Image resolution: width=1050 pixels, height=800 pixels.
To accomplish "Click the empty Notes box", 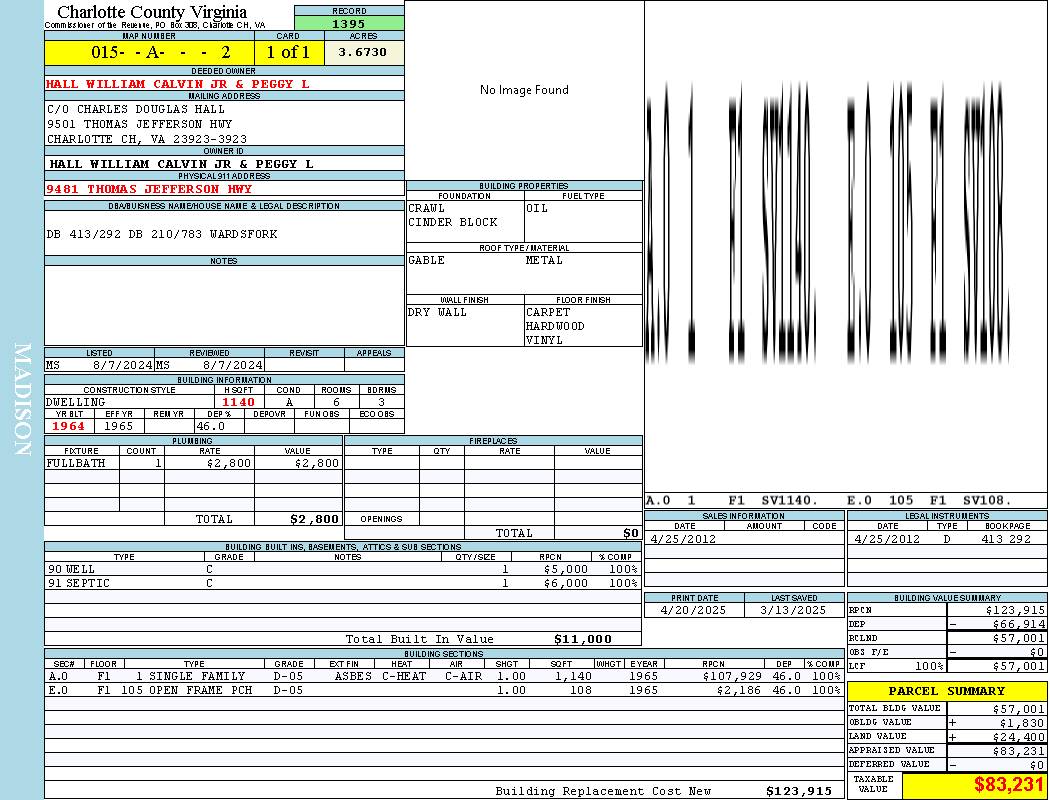I will pos(224,305).
